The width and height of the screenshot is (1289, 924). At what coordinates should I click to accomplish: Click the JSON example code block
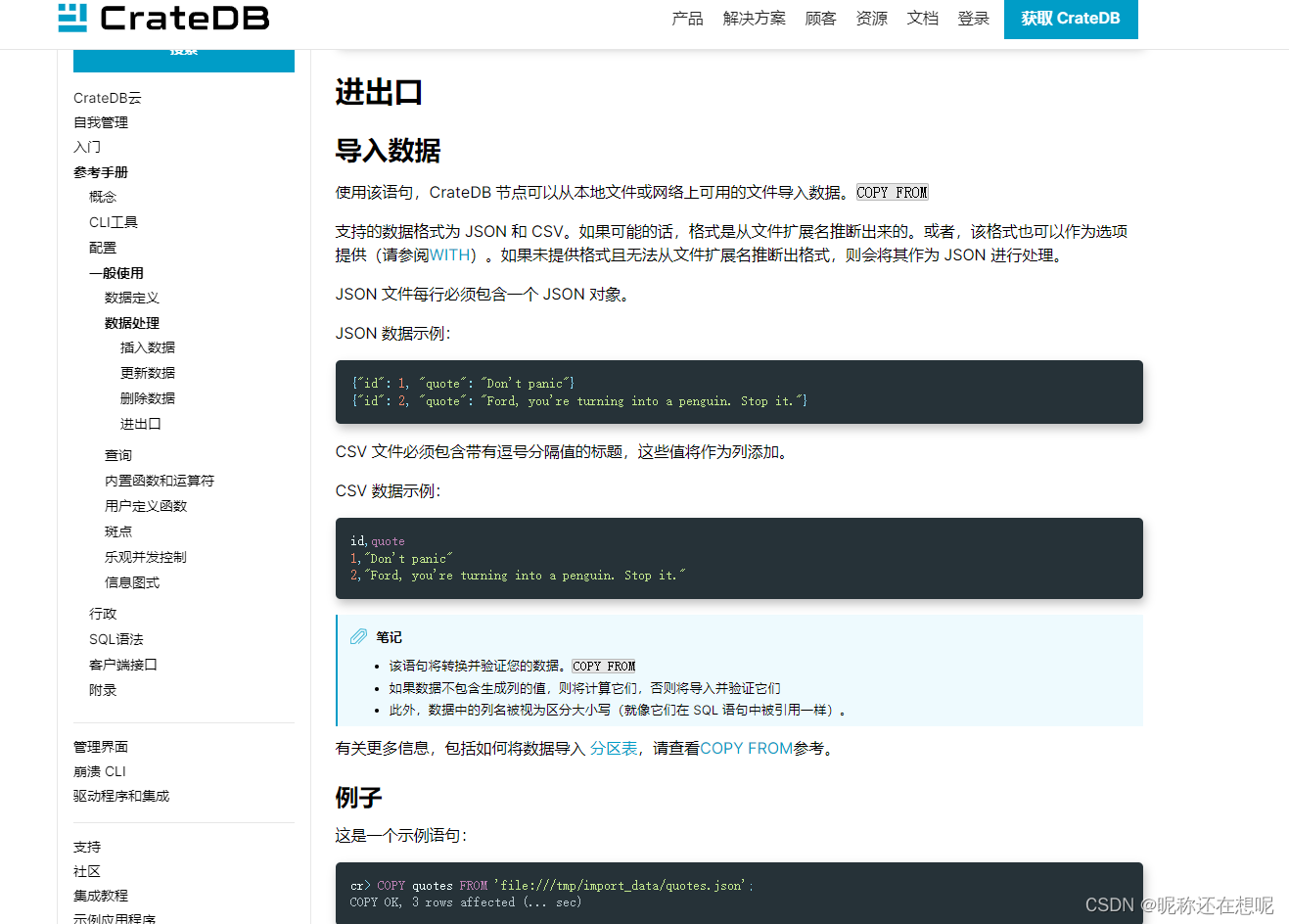739,392
